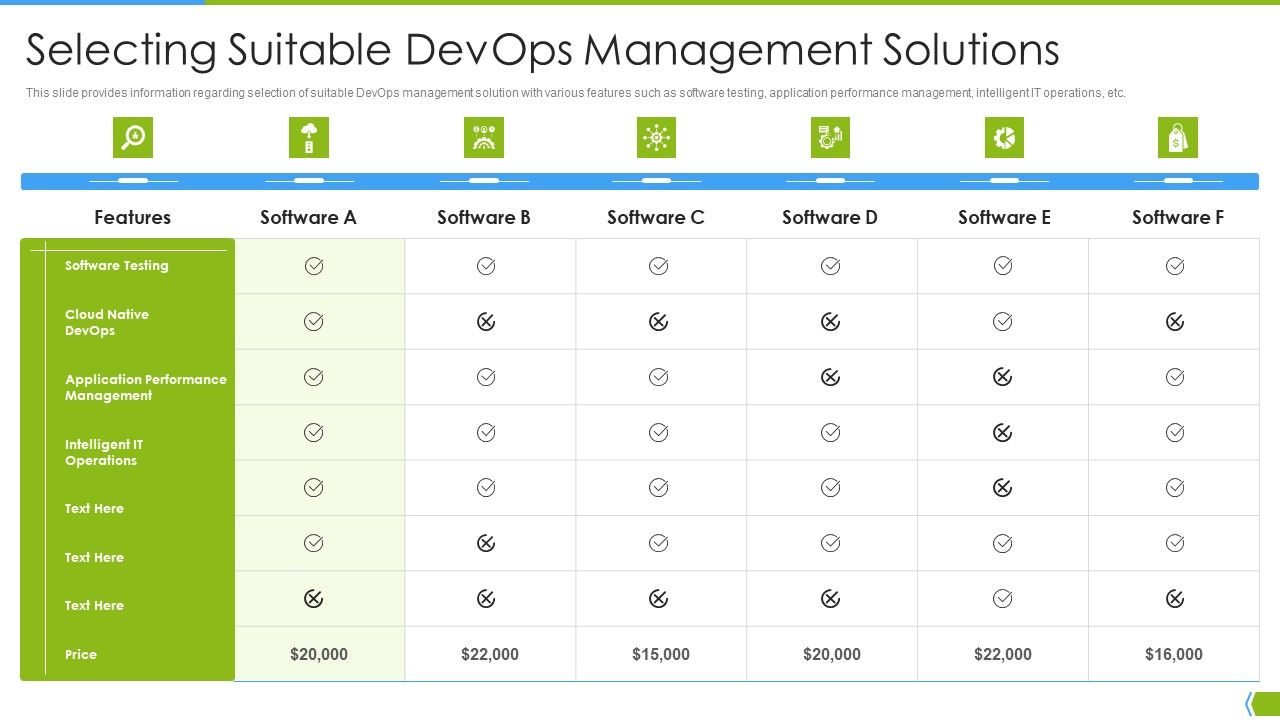Click Software A's $20,000 price
This screenshot has width=1280, height=720.
(x=319, y=654)
